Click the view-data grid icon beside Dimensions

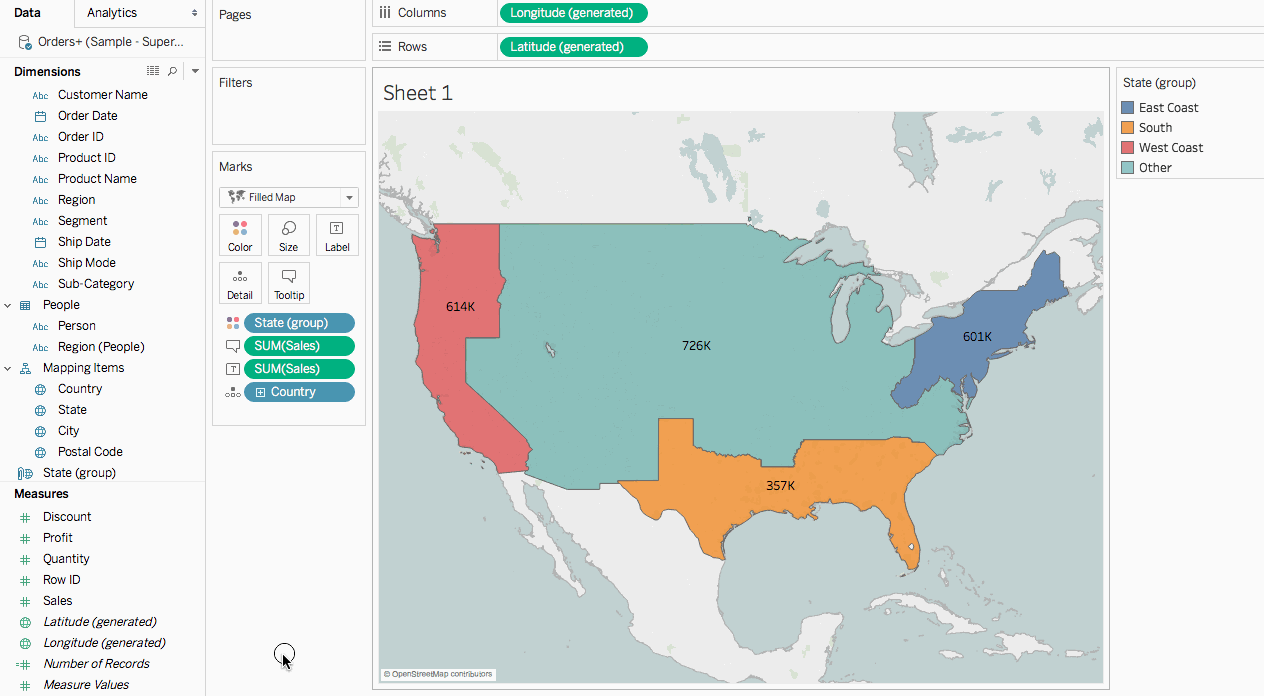click(x=153, y=71)
